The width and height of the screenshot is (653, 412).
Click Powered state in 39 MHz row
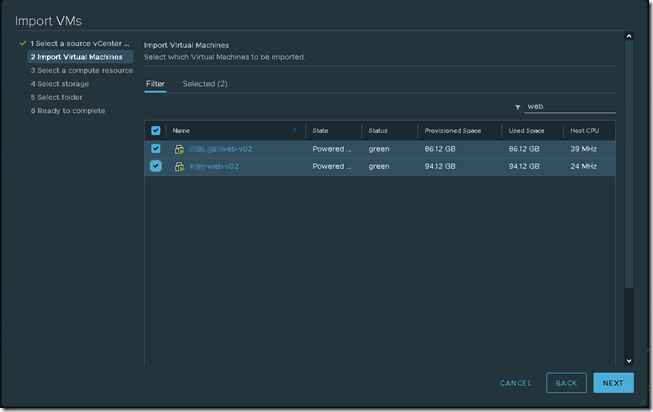tap(332, 149)
